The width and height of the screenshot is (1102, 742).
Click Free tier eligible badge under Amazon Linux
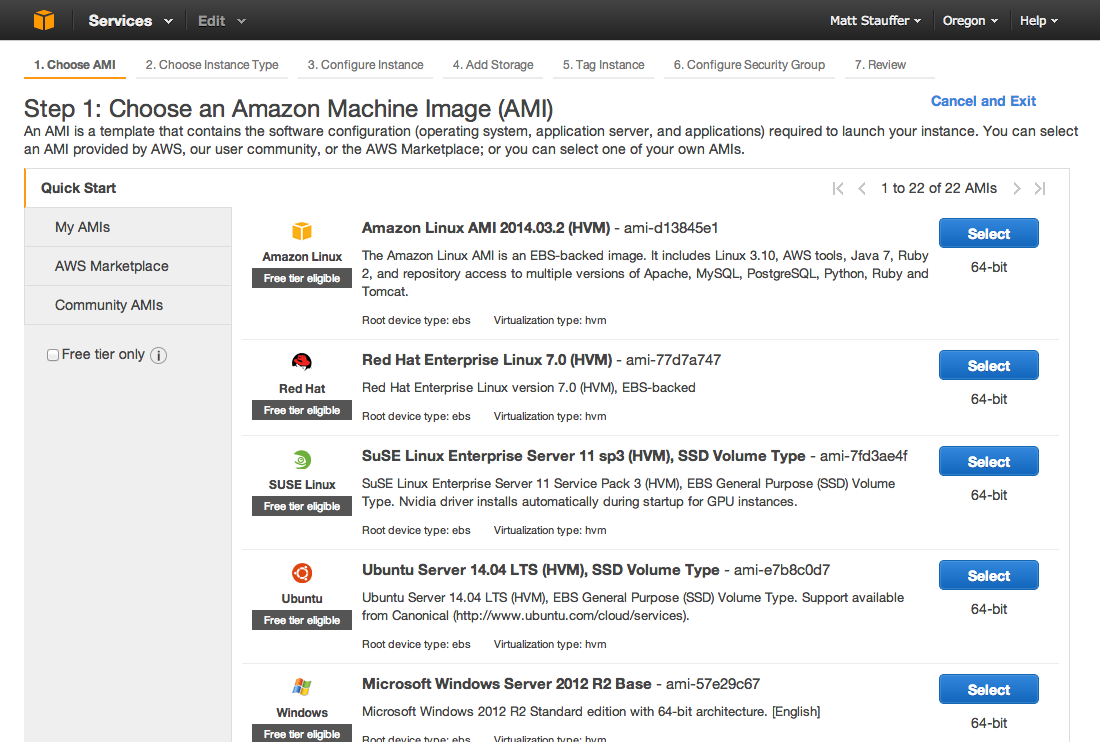pos(302,278)
